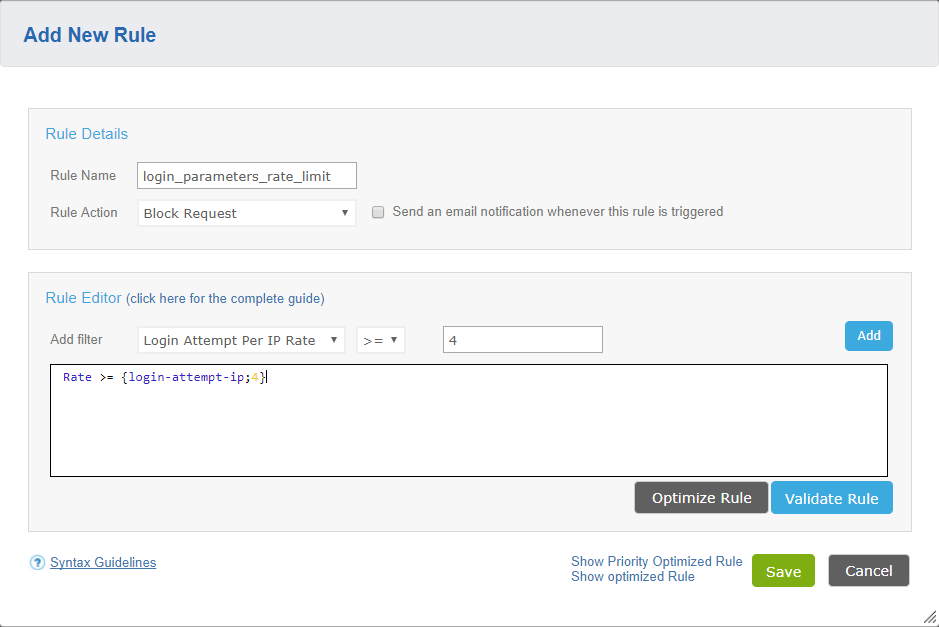This screenshot has height=627, width=939.
Task: Save the new rule
Action: coord(783,571)
